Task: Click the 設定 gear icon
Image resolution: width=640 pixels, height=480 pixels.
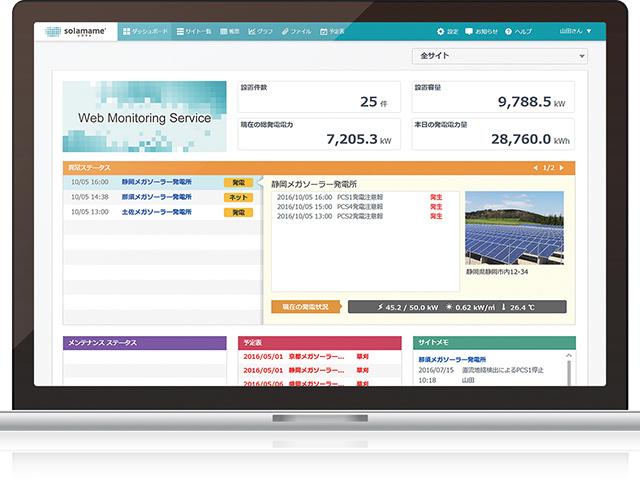Action: coord(440,31)
